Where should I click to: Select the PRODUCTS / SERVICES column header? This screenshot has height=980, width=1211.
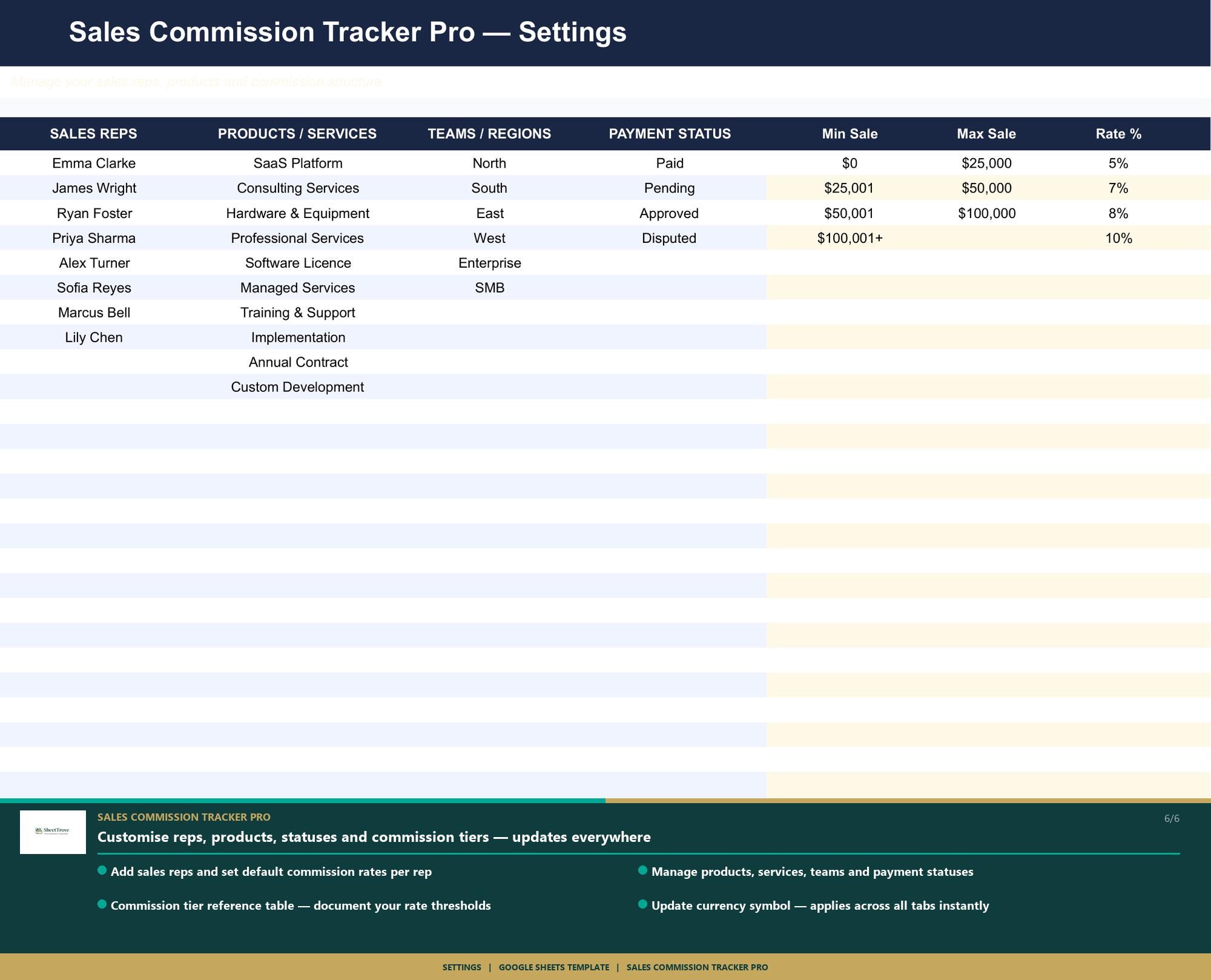click(297, 134)
